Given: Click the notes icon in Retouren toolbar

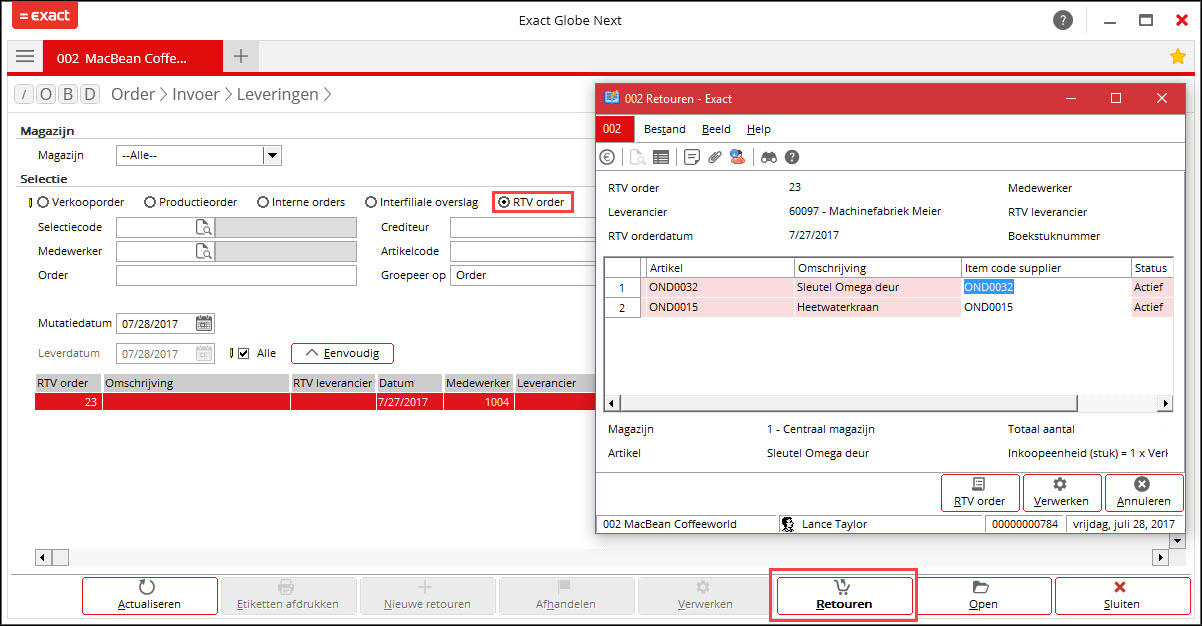Looking at the screenshot, I should pyautogui.click(x=692, y=157).
